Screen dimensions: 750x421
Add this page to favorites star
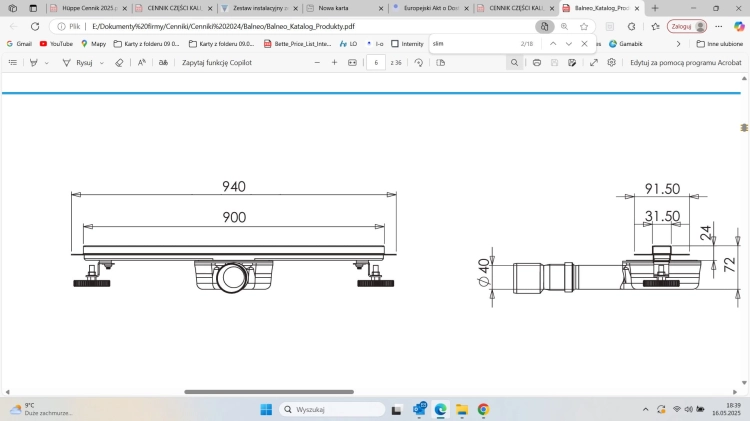click(x=584, y=26)
